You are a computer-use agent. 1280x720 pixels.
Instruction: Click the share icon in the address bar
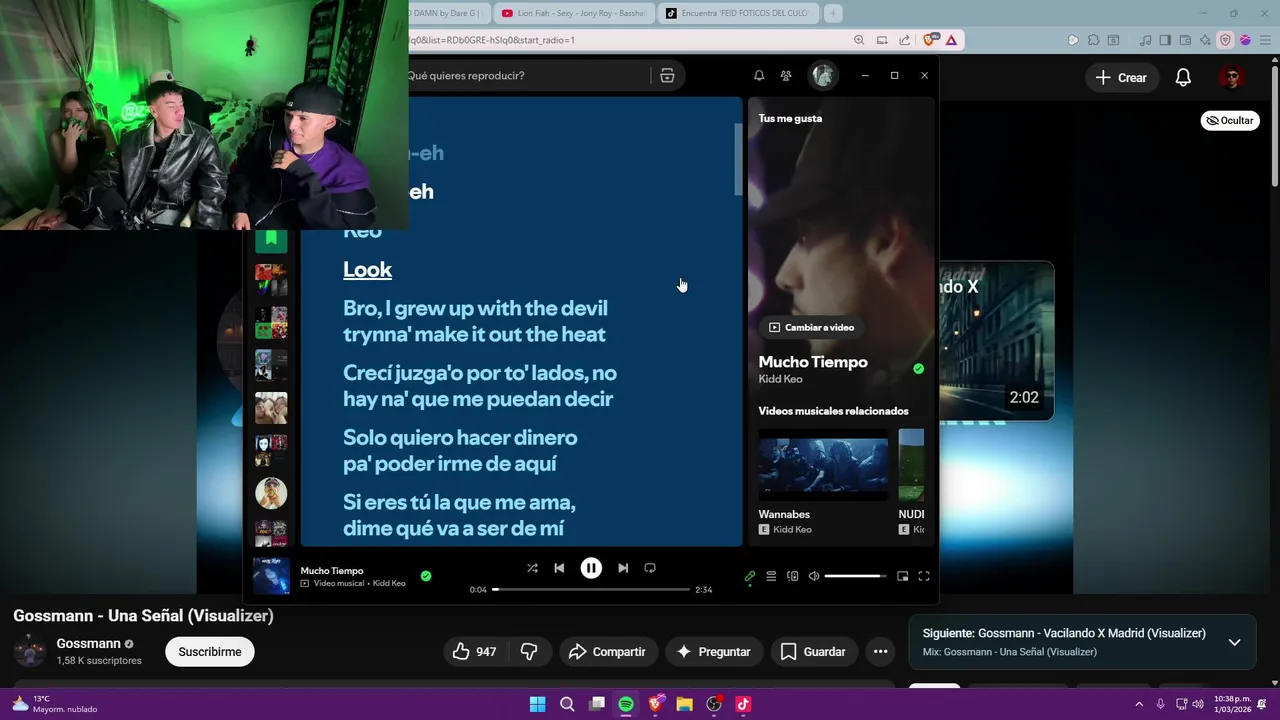905,40
